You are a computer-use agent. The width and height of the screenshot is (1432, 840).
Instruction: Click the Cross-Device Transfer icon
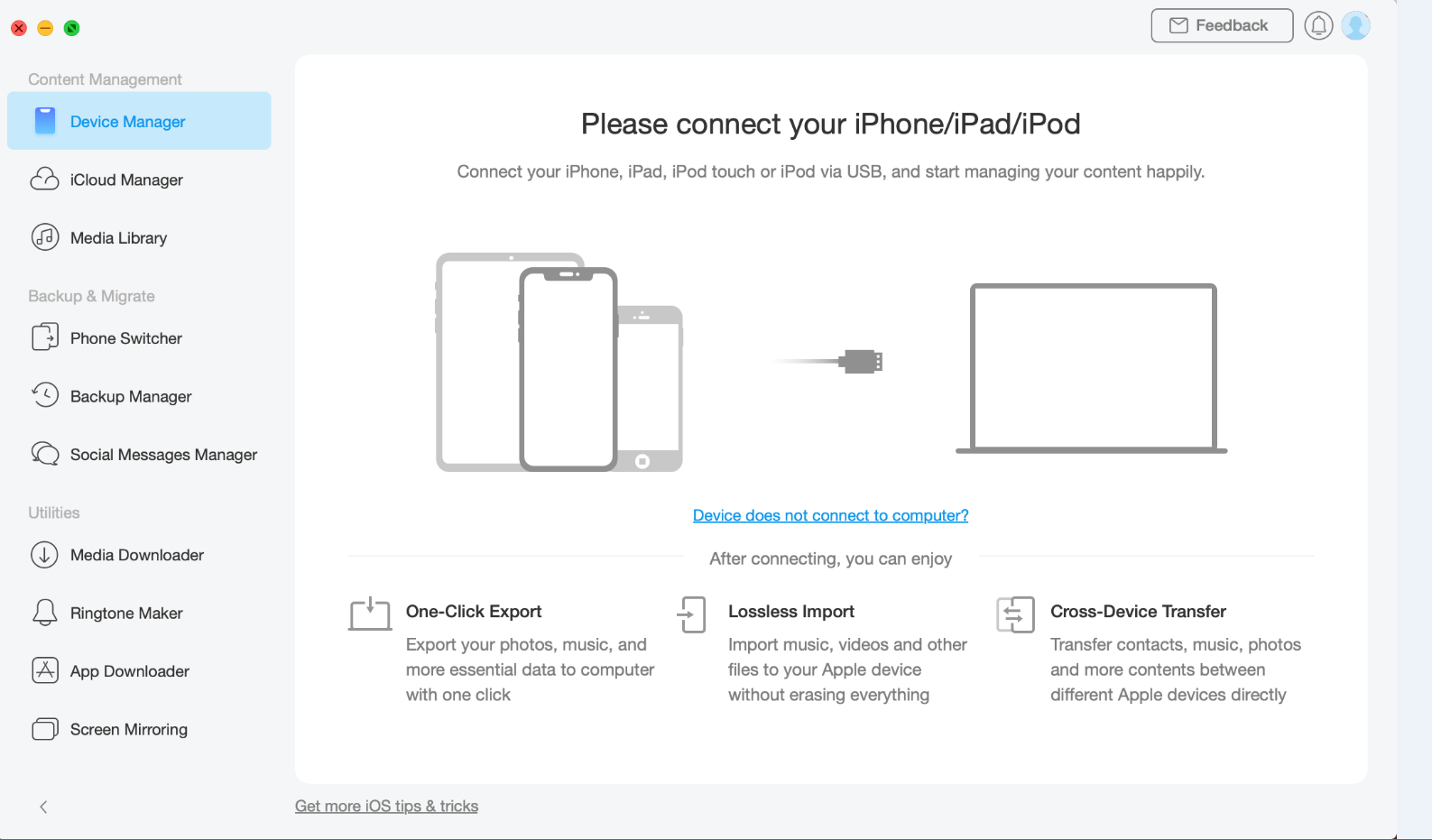click(1014, 614)
